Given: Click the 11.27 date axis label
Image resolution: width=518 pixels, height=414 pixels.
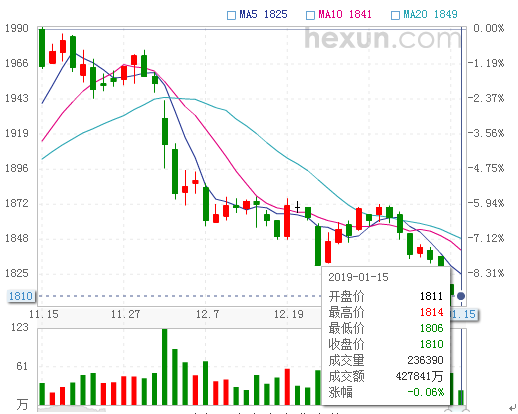Looking at the screenshot, I should 125,314.
